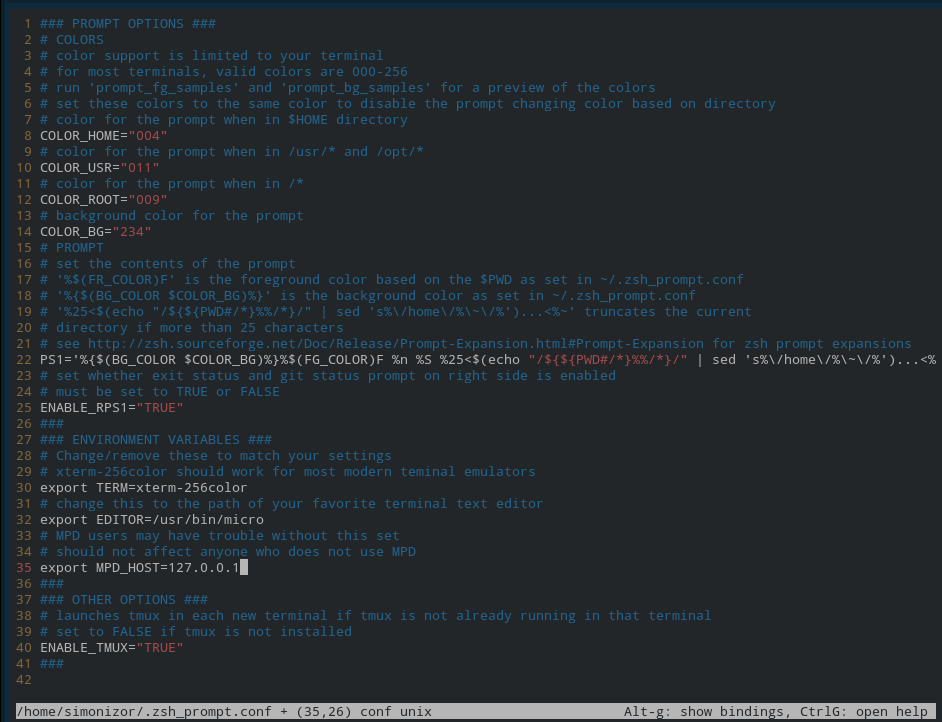This screenshot has width=942, height=722.
Task: Click the ENVIRONMENT VARIABLES section header
Action: (x=155, y=439)
